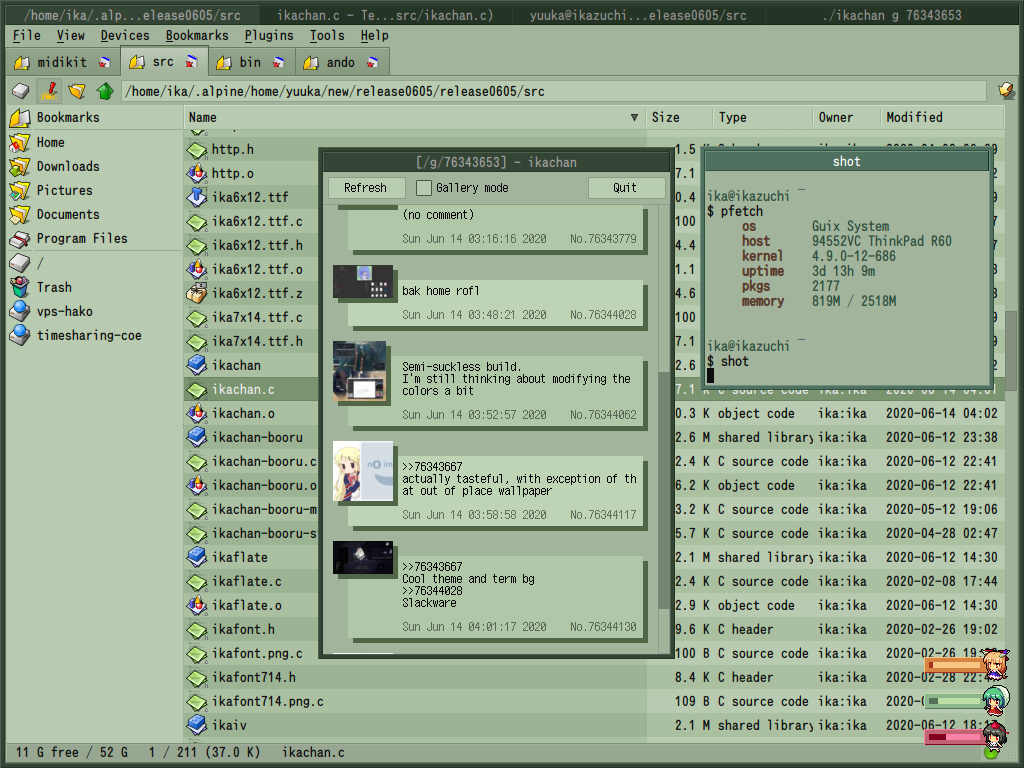Open the Plugins menu
Image resolution: width=1024 pixels, height=768 pixels.
pyautogui.click(x=269, y=35)
